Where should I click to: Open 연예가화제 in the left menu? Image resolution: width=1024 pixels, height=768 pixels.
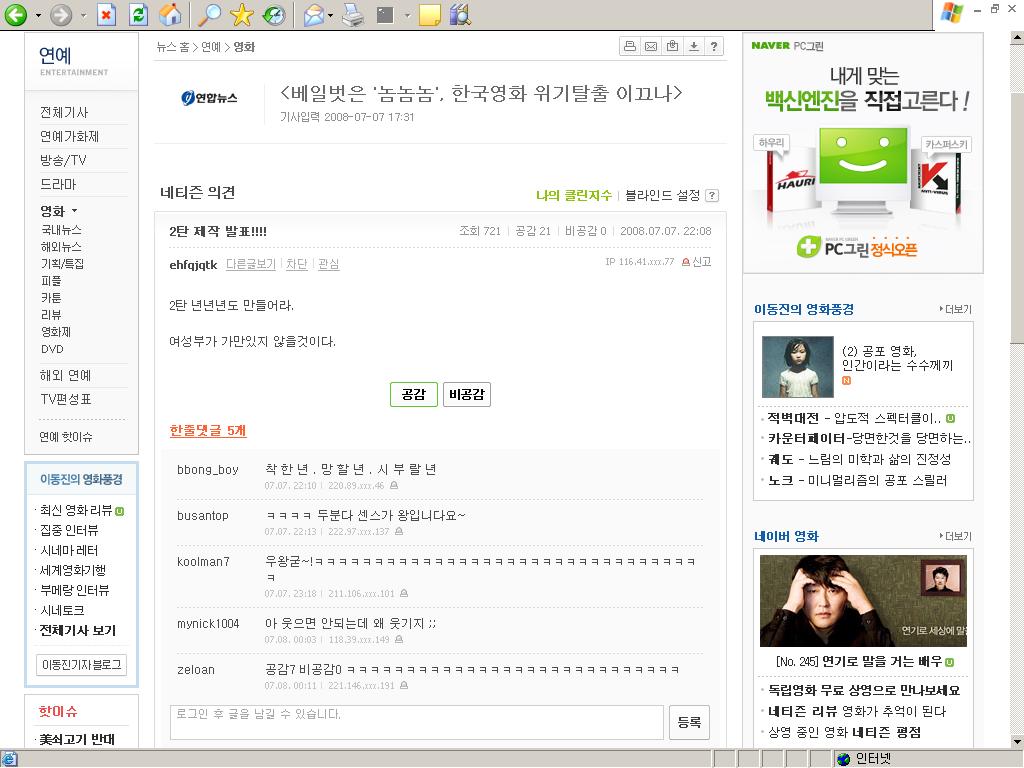[69, 136]
